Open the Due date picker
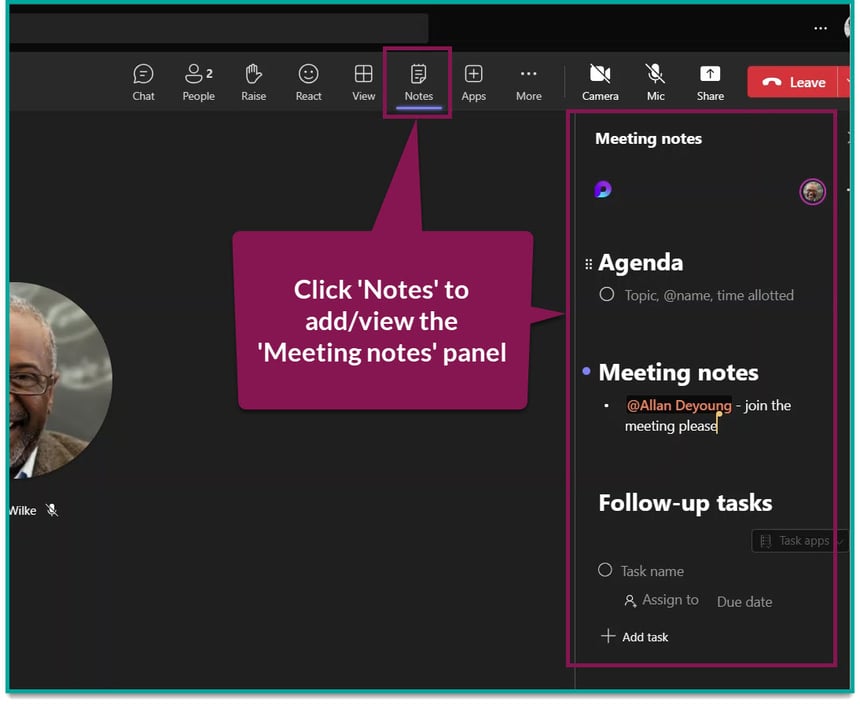Screen dimensions: 860x705 pos(744,601)
